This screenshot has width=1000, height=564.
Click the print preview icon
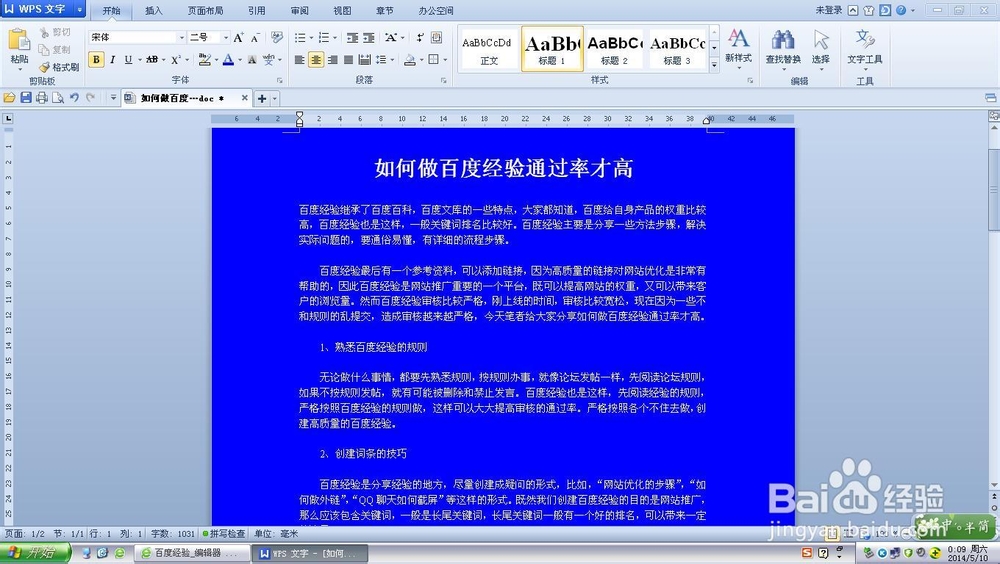click(x=58, y=98)
